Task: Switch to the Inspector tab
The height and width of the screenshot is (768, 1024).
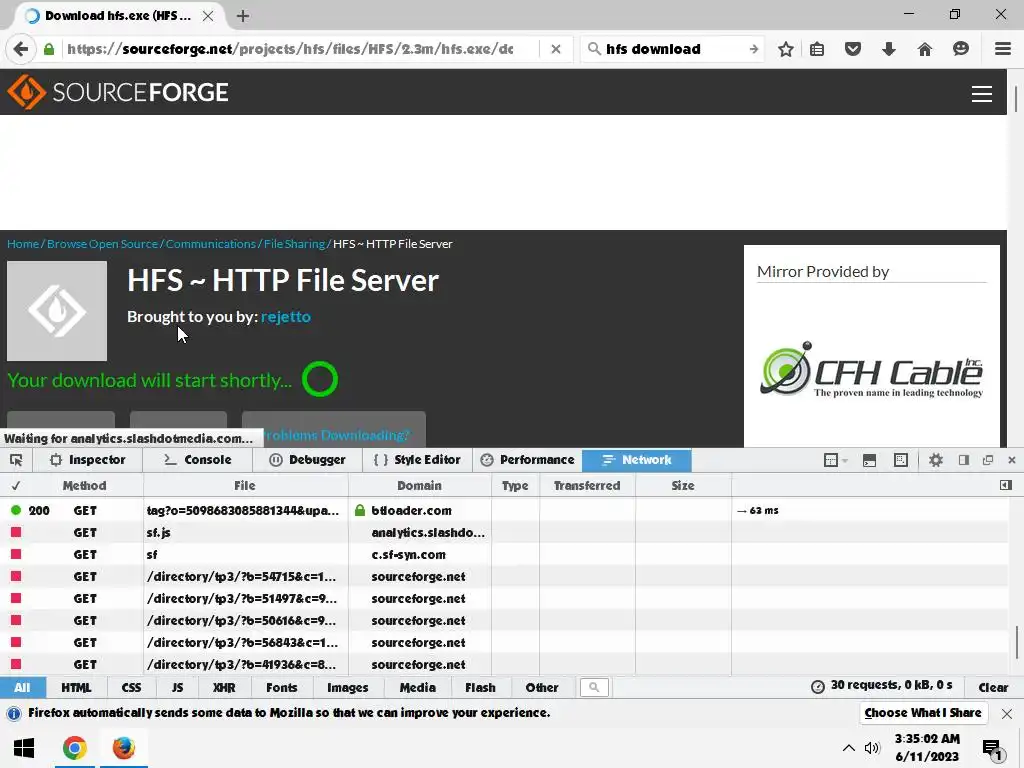Action: (88, 460)
